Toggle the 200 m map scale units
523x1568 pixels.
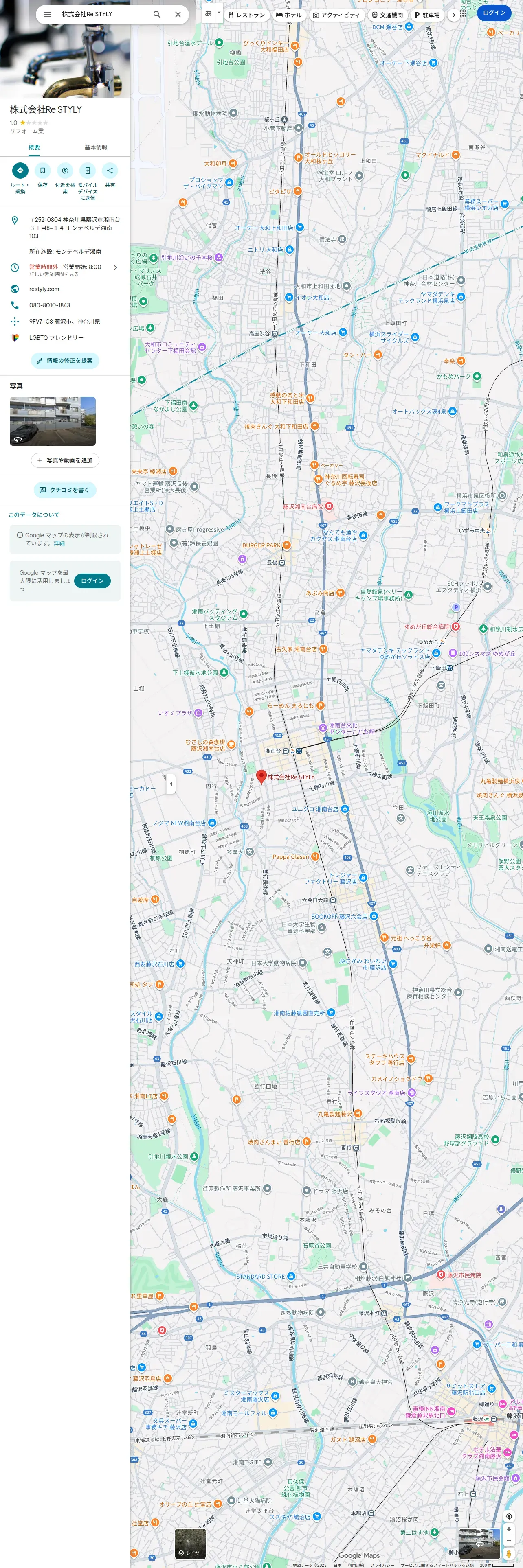click(496, 1565)
